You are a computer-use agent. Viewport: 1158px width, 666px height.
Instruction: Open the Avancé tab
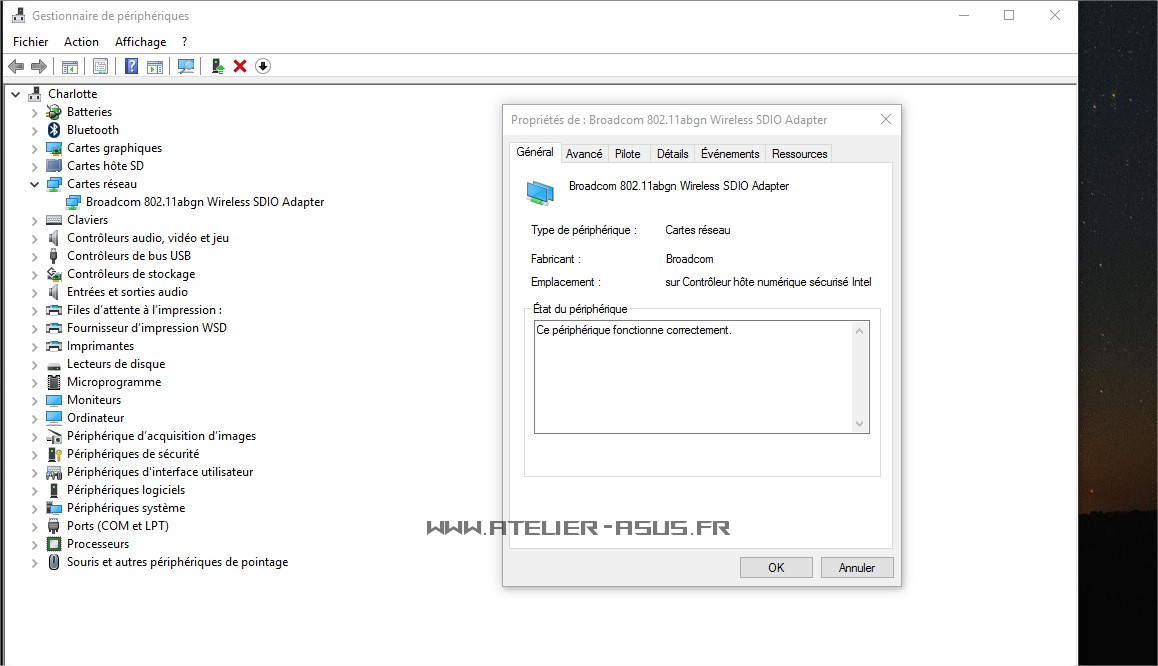584,154
